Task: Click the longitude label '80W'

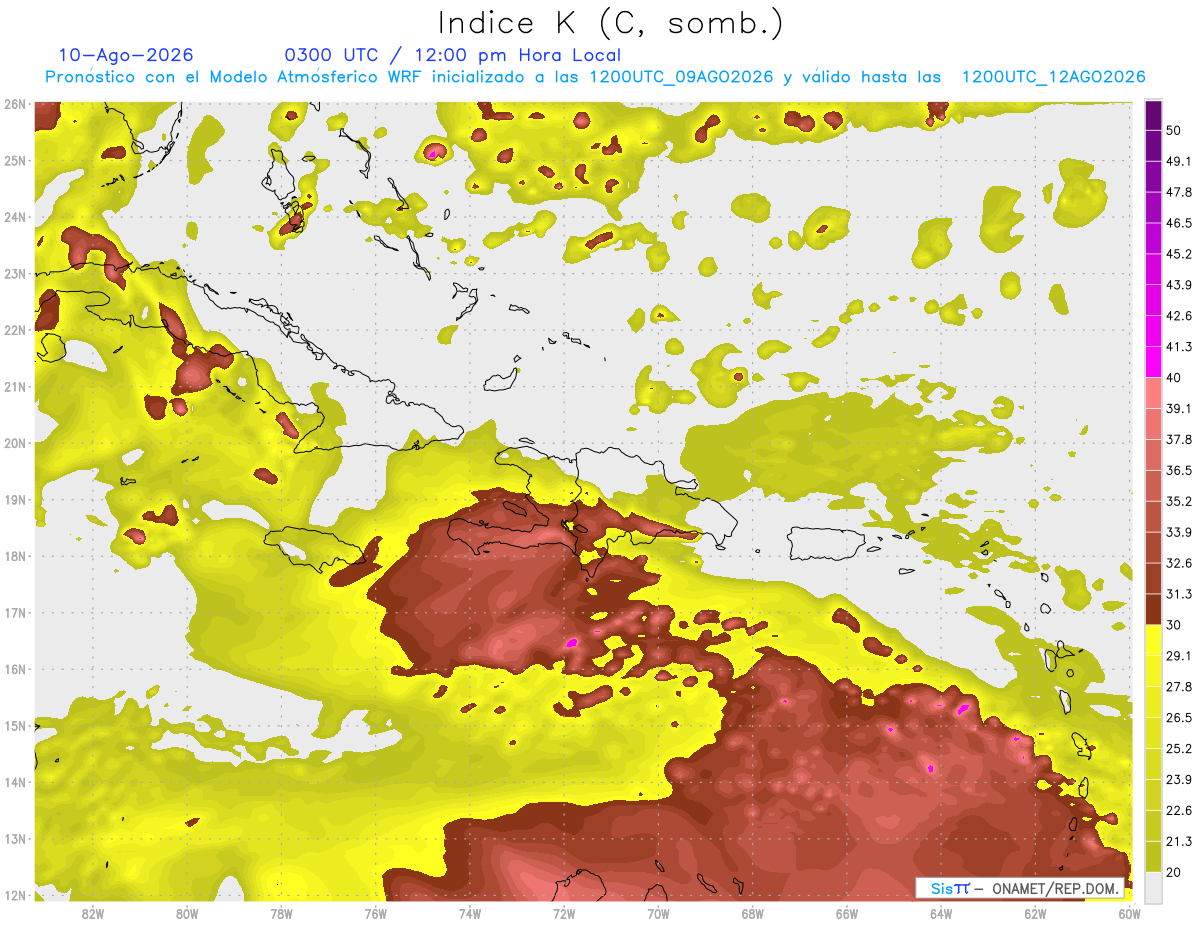Action: 187,913
